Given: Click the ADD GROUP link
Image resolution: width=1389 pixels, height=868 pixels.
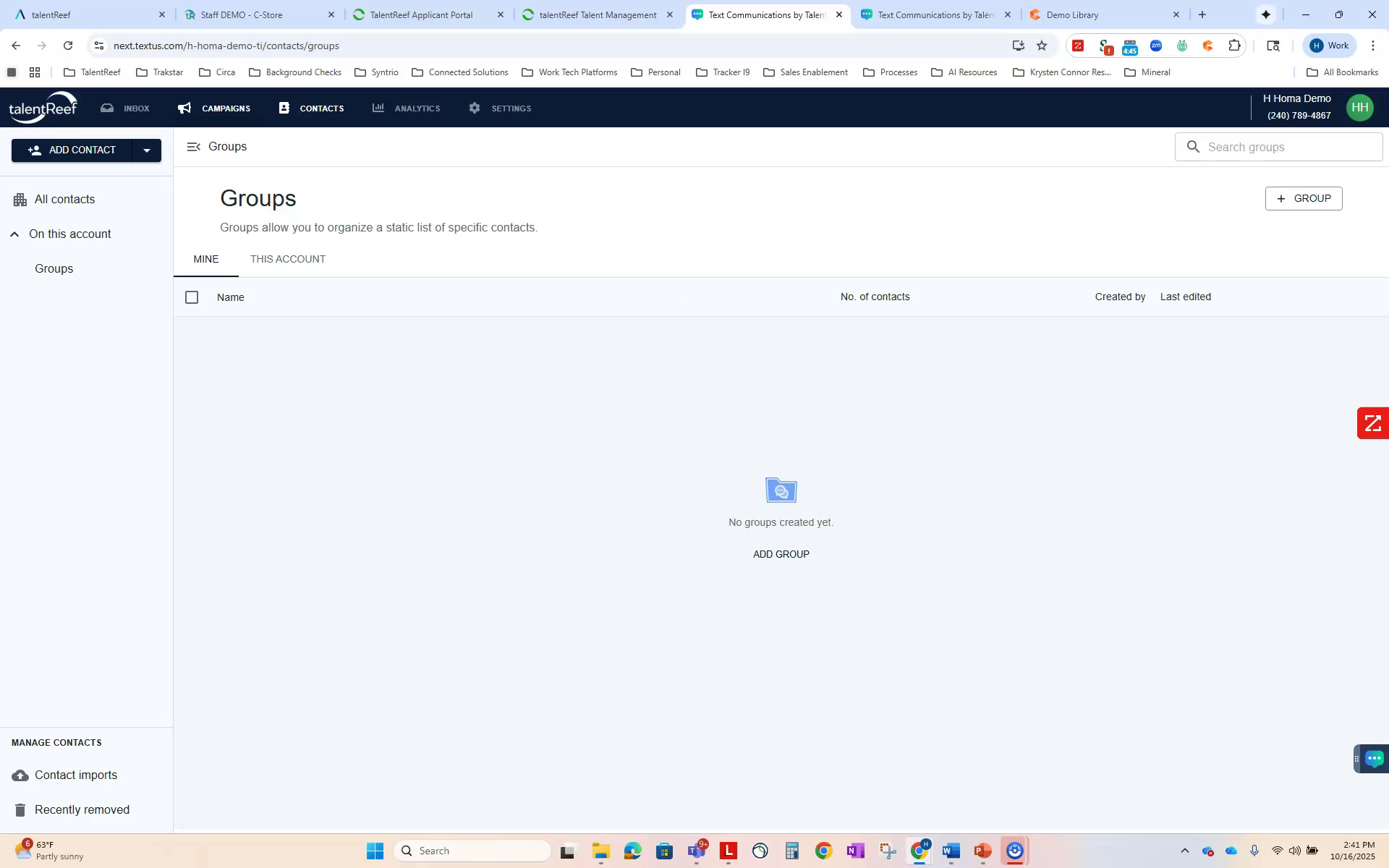Looking at the screenshot, I should coord(781,554).
